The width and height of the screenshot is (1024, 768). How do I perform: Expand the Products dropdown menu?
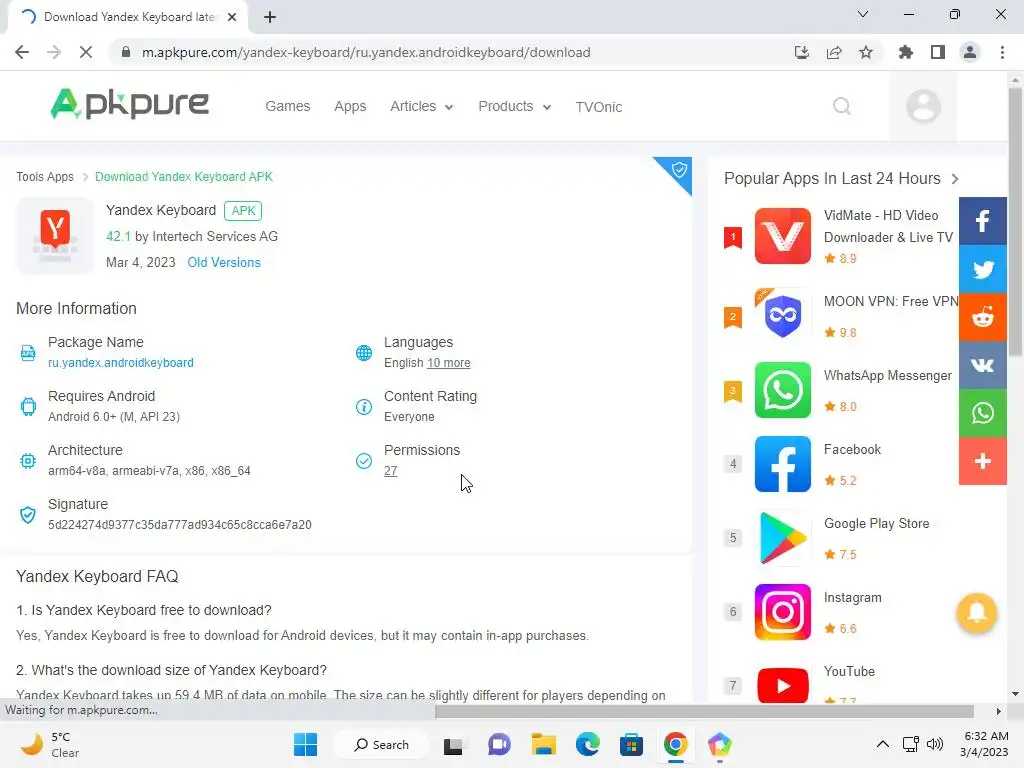click(x=515, y=106)
